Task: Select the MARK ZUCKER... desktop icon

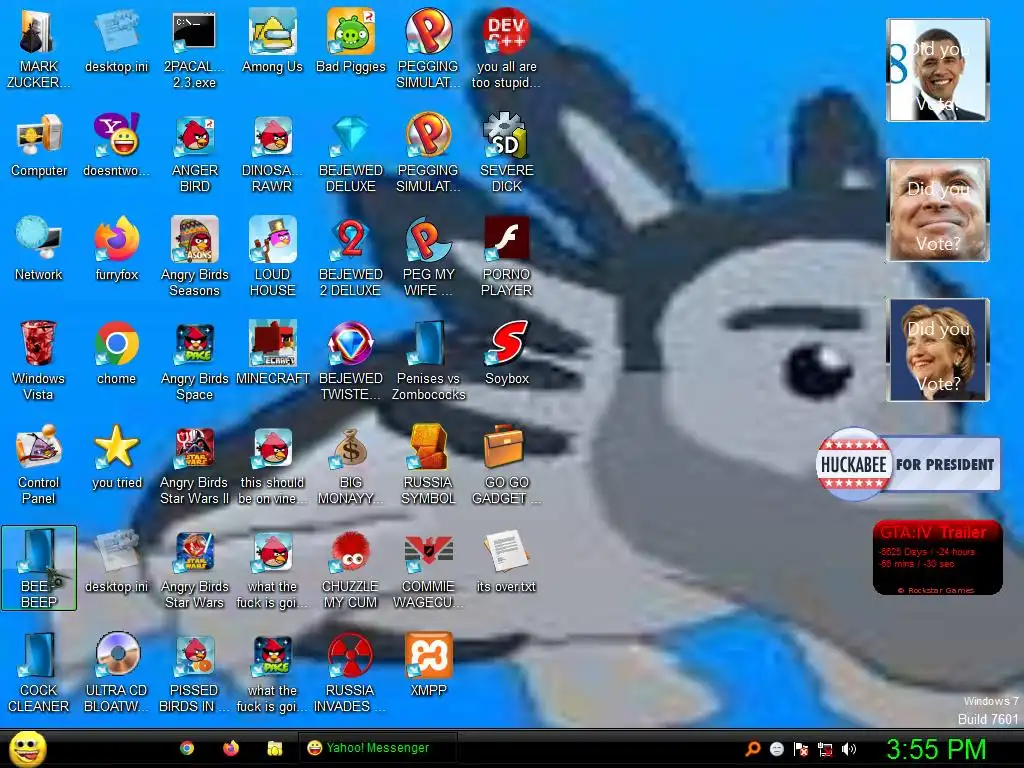Action: tap(38, 48)
